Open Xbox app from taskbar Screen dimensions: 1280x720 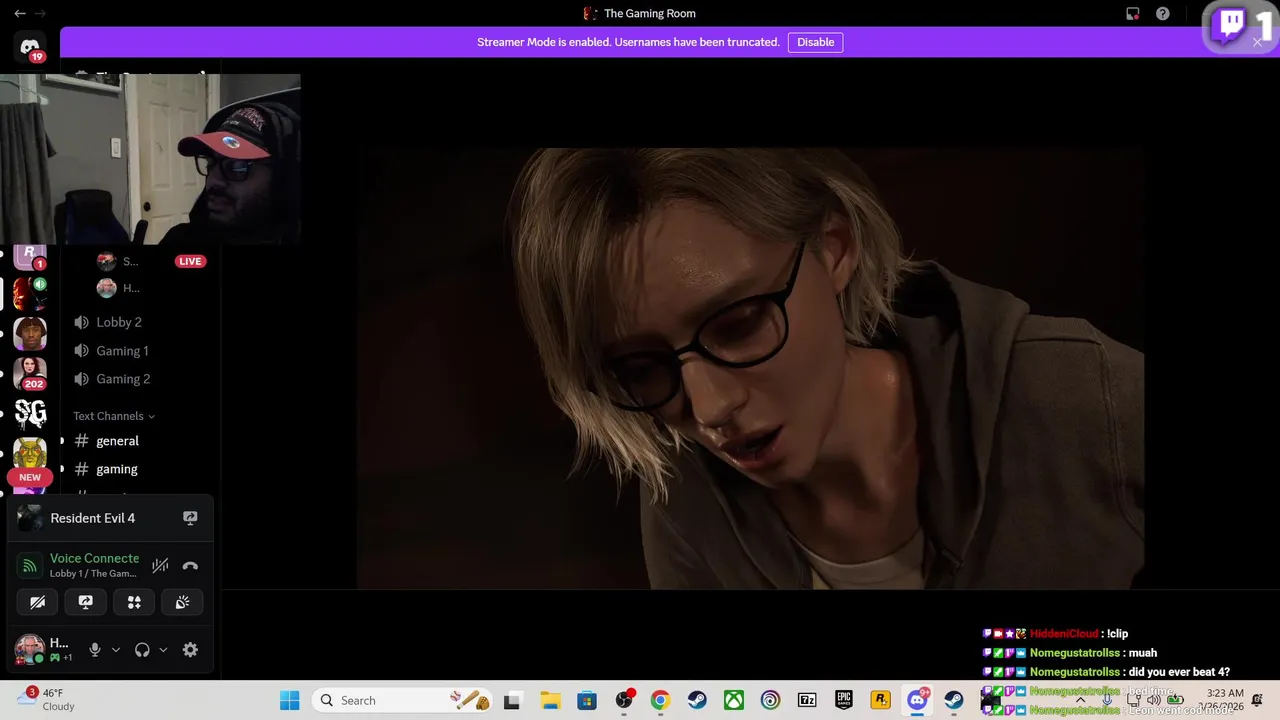(734, 700)
